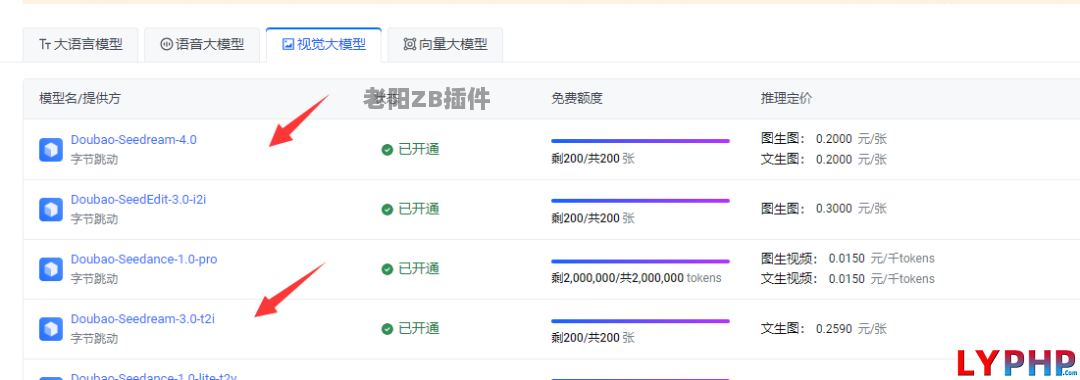
Task: Click 图生图 0.2000 元/张 price text
Action: (x=824, y=139)
